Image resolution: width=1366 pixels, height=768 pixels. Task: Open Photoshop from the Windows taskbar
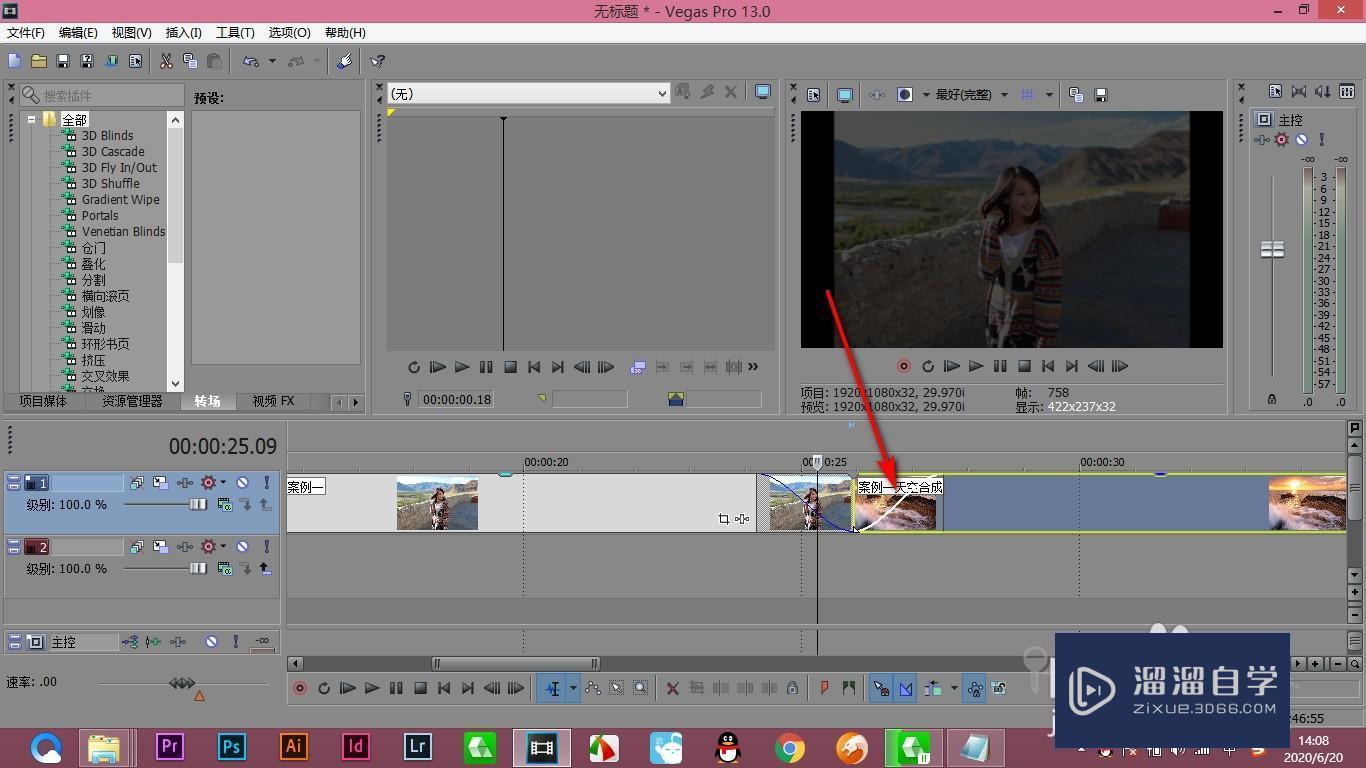[x=232, y=746]
